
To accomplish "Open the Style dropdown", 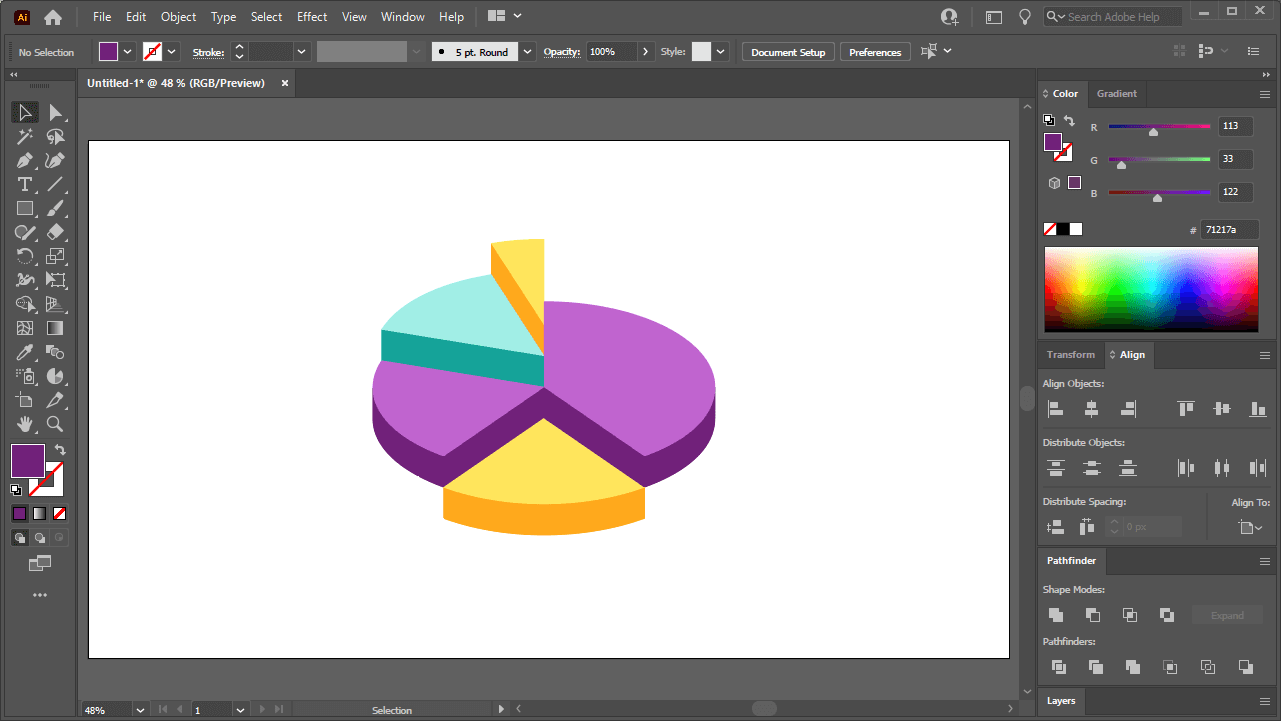I will (x=721, y=52).
